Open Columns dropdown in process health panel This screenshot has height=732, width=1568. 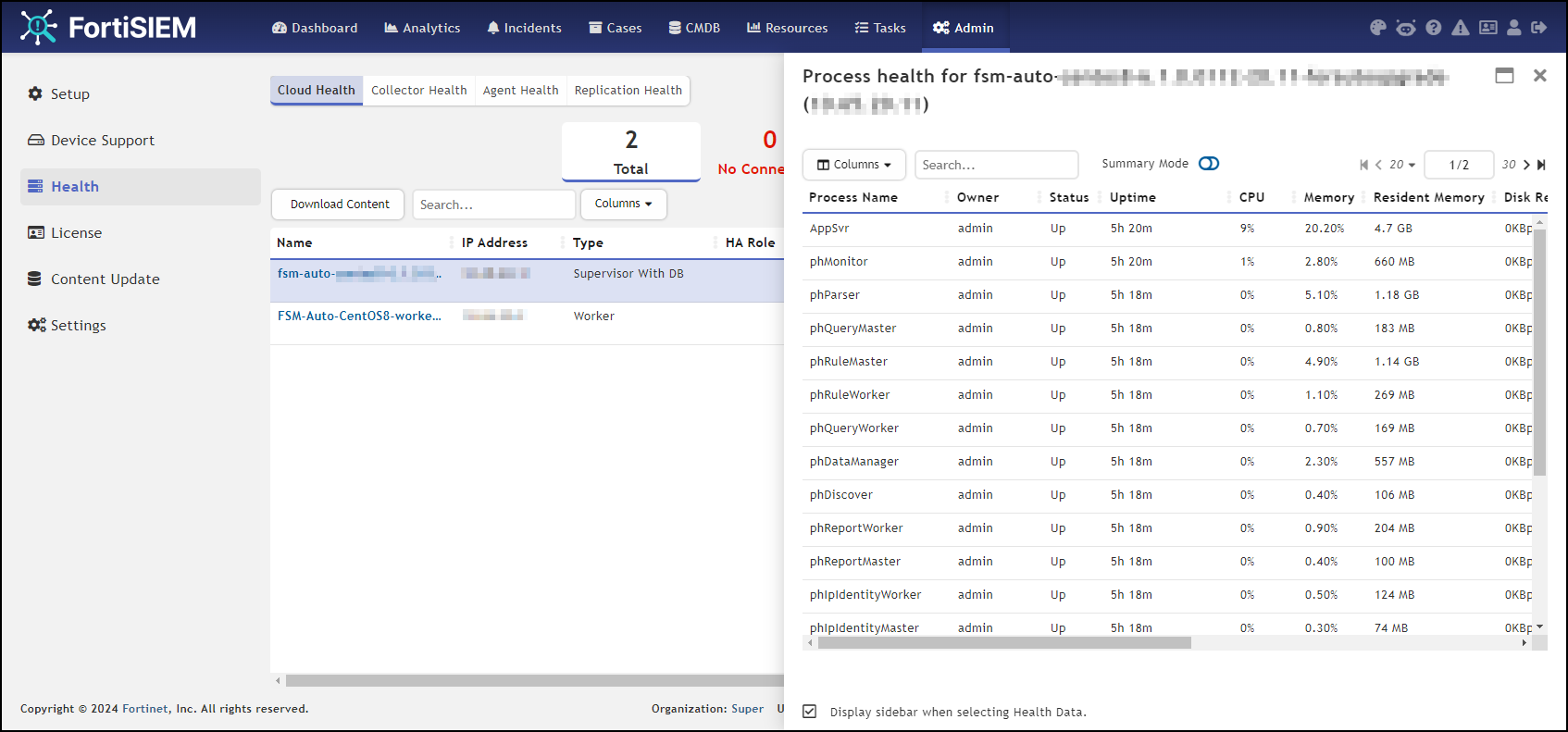click(853, 165)
